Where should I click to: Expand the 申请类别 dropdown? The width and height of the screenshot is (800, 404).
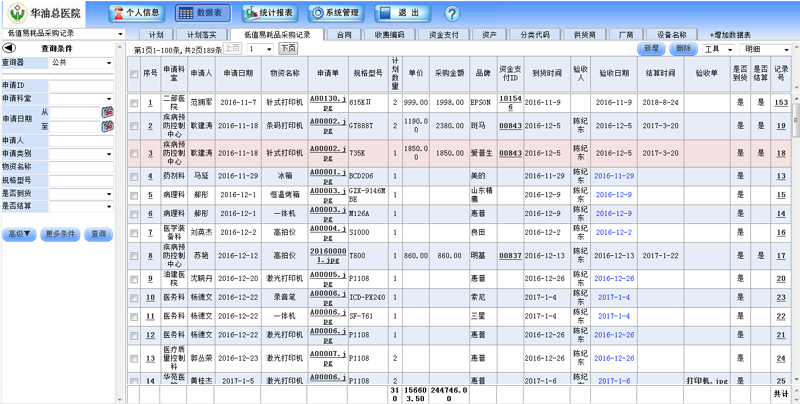[x=82, y=154]
